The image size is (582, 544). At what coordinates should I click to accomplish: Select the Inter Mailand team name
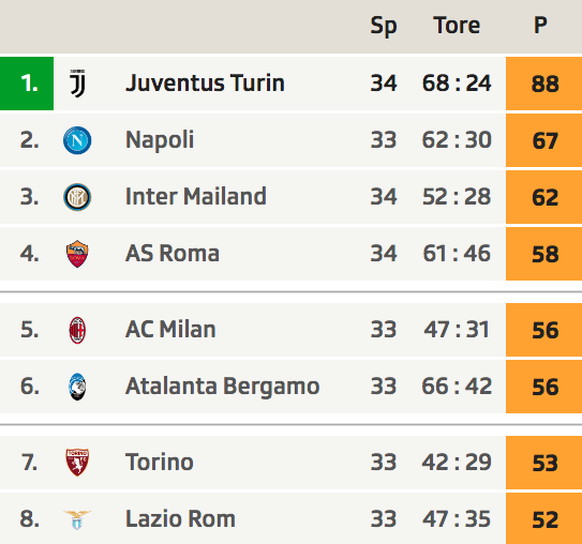196,196
